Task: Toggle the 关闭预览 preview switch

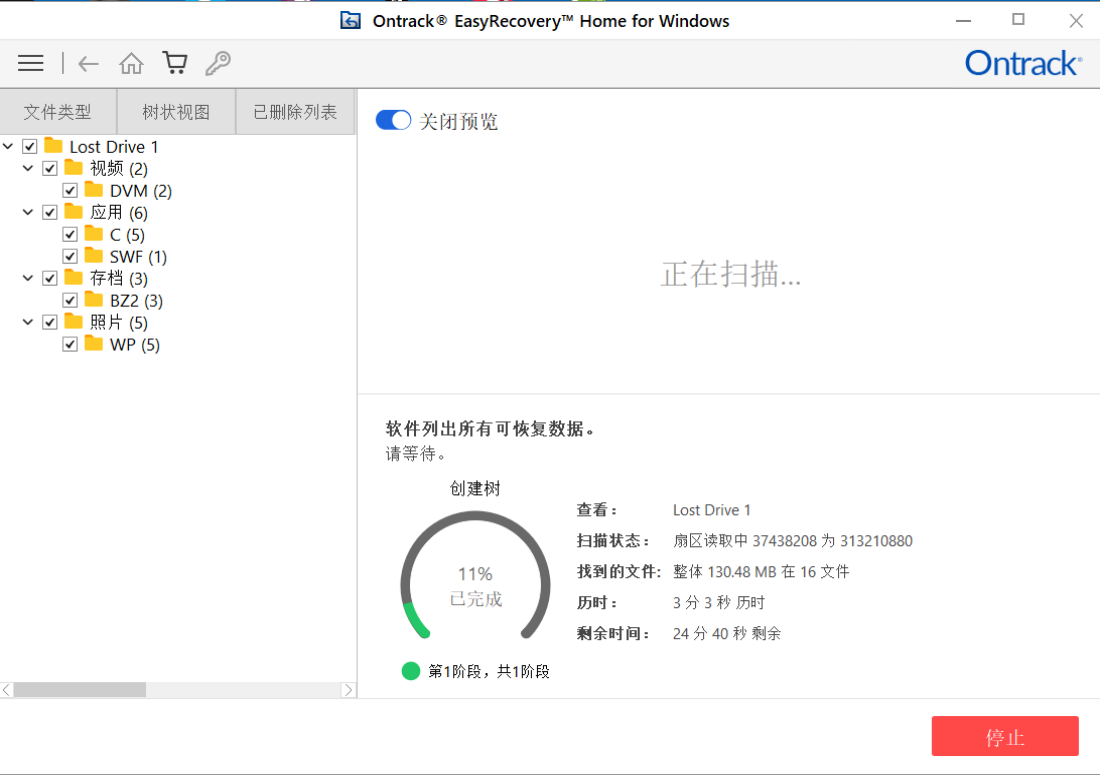Action: (393, 121)
